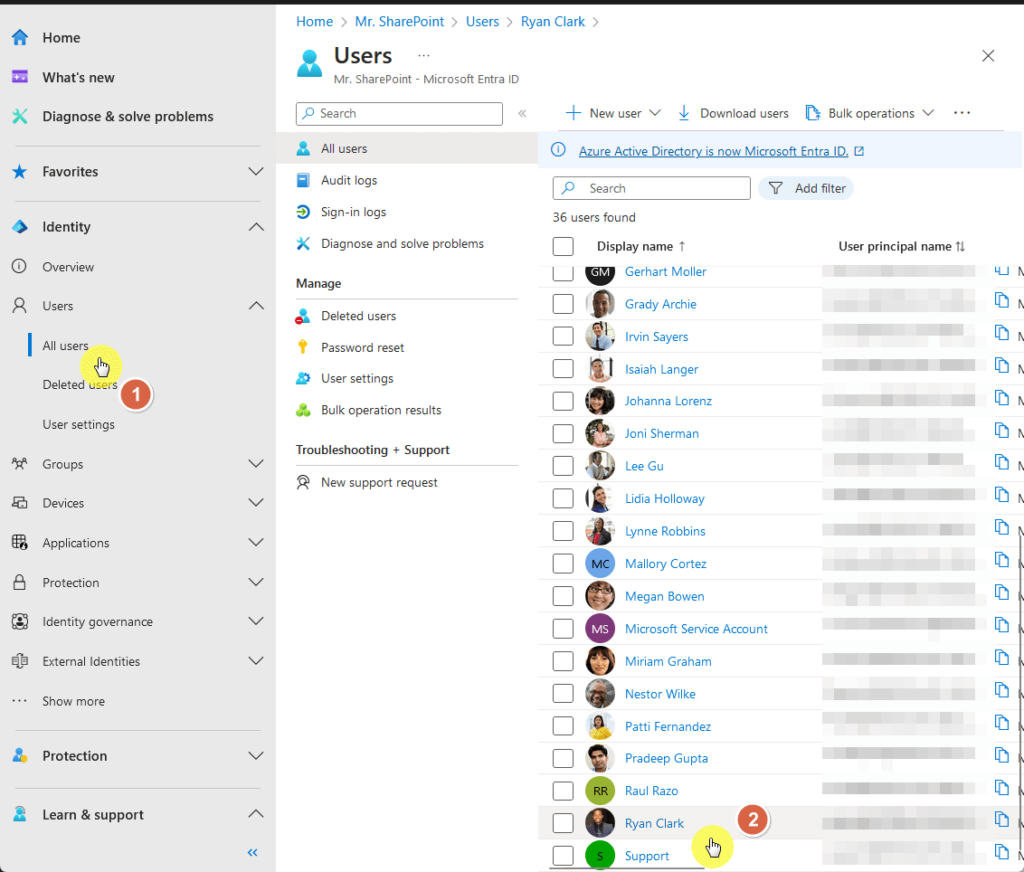Viewport: 1024px width, 872px height.
Task: Click the Bulk operation results icon
Action: [303, 410]
